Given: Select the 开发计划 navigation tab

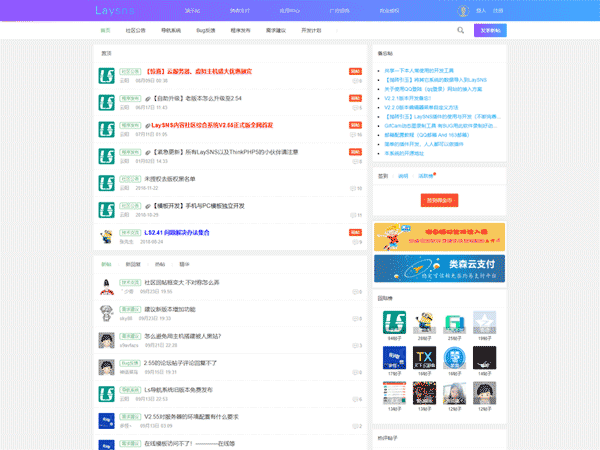Looking at the screenshot, I should pyautogui.click(x=311, y=31).
